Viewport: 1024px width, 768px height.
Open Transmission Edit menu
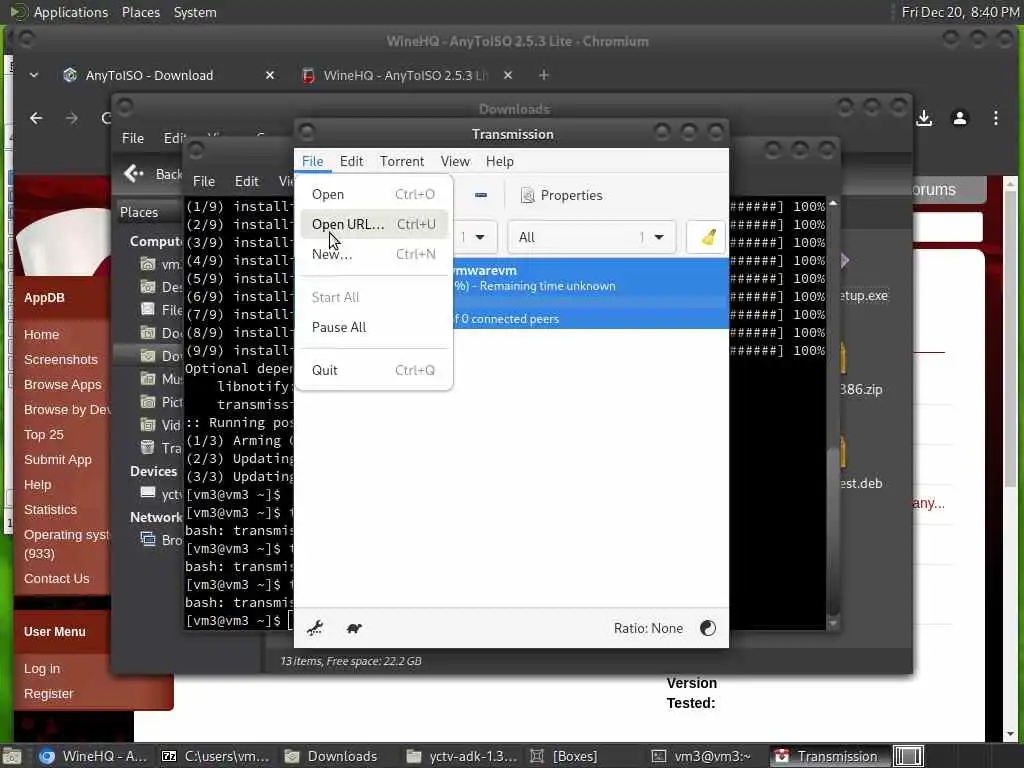(351, 161)
